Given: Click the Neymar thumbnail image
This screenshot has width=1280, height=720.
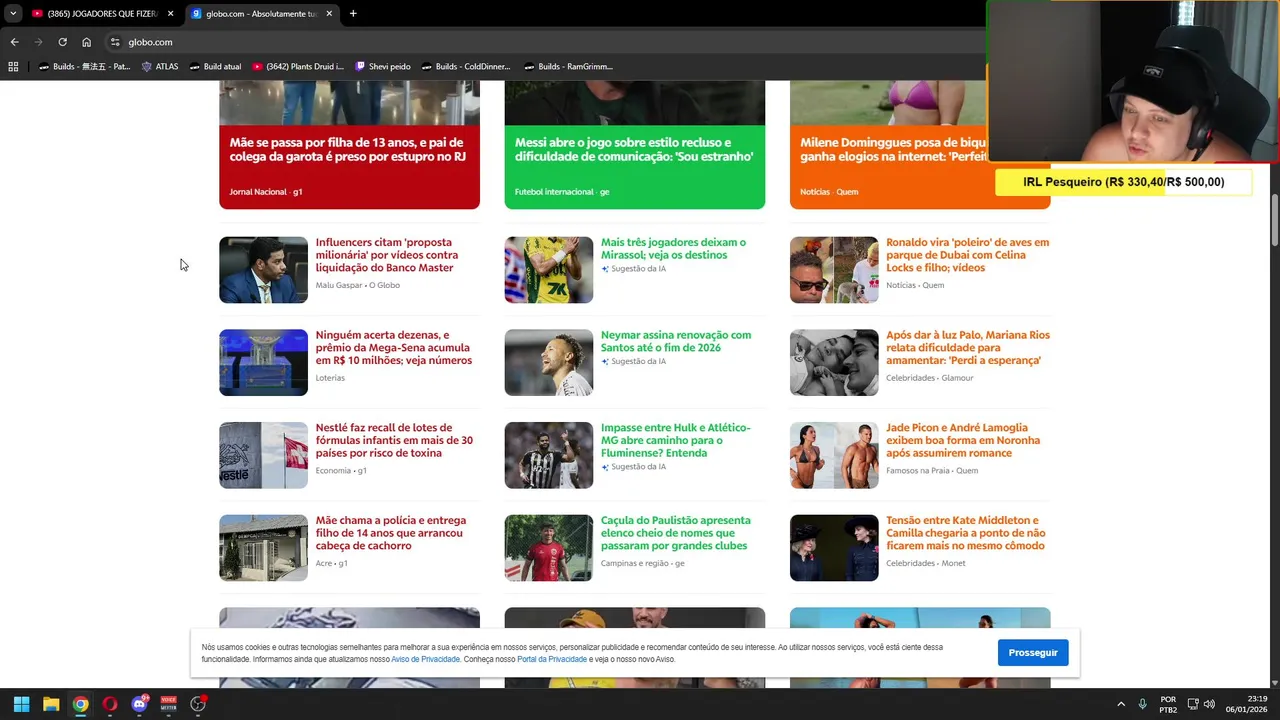Looking at the screenshot, I should pyautogui.click(x=549, y=362).
